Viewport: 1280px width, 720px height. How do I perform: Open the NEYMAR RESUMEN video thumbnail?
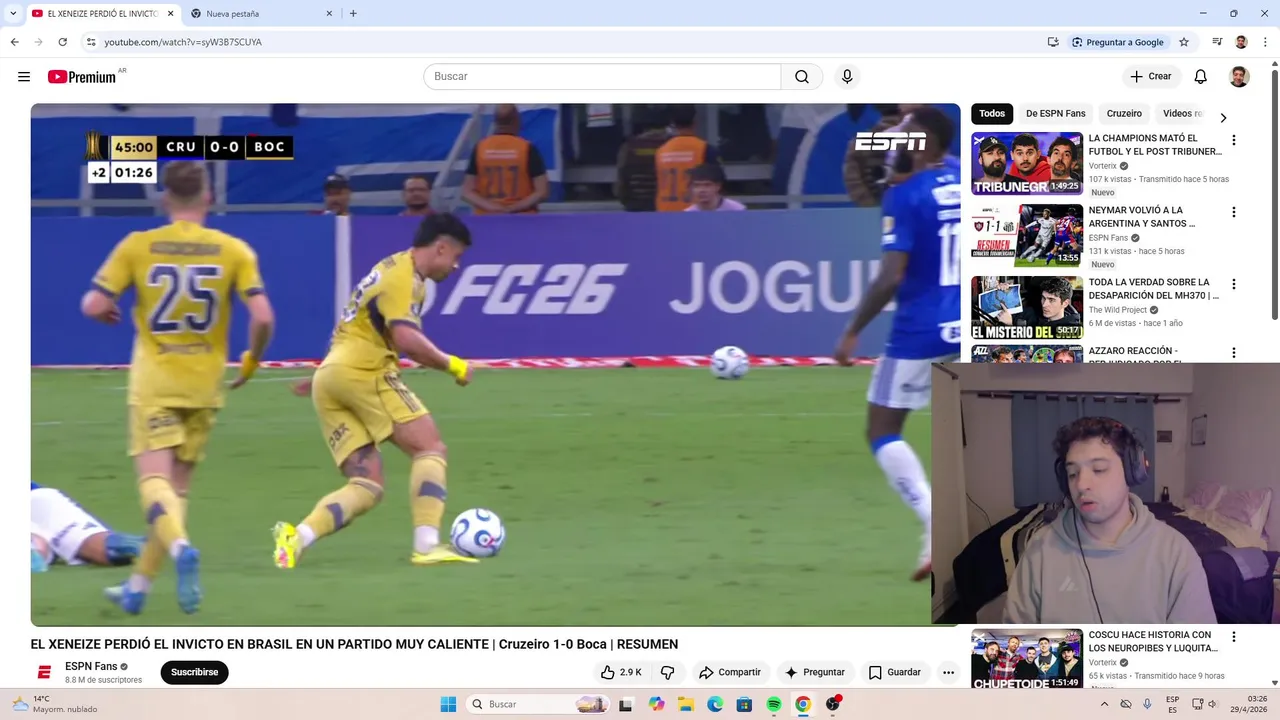pyautogui.click(x=1027, y=235)
